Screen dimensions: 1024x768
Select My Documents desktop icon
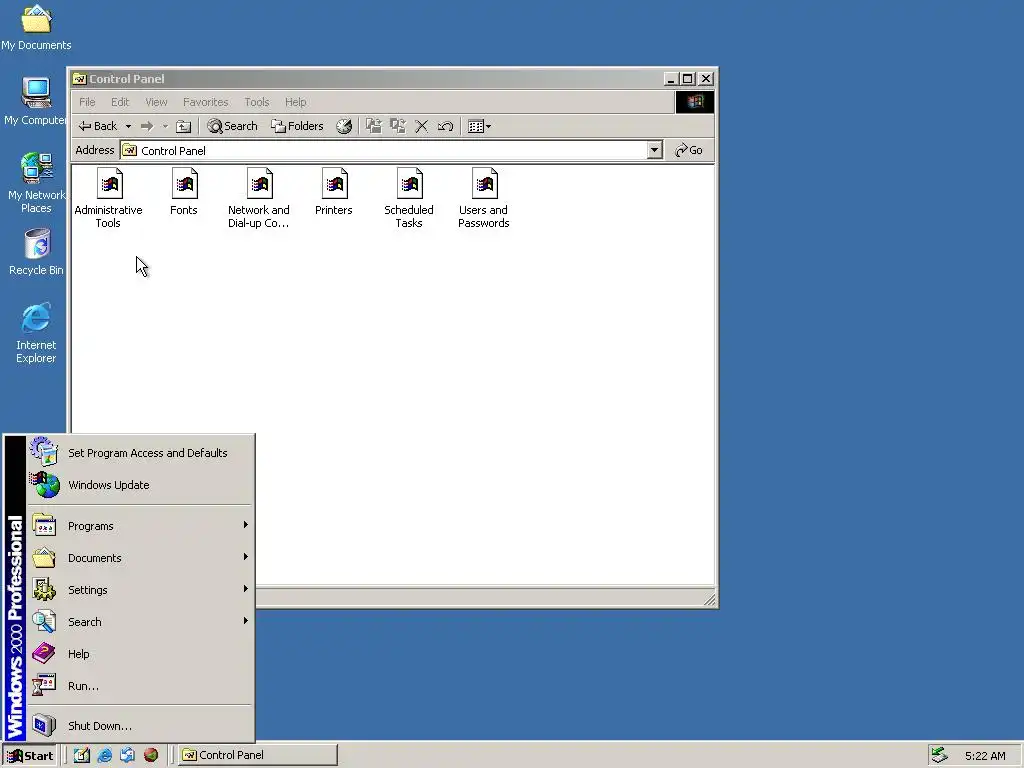36,27
